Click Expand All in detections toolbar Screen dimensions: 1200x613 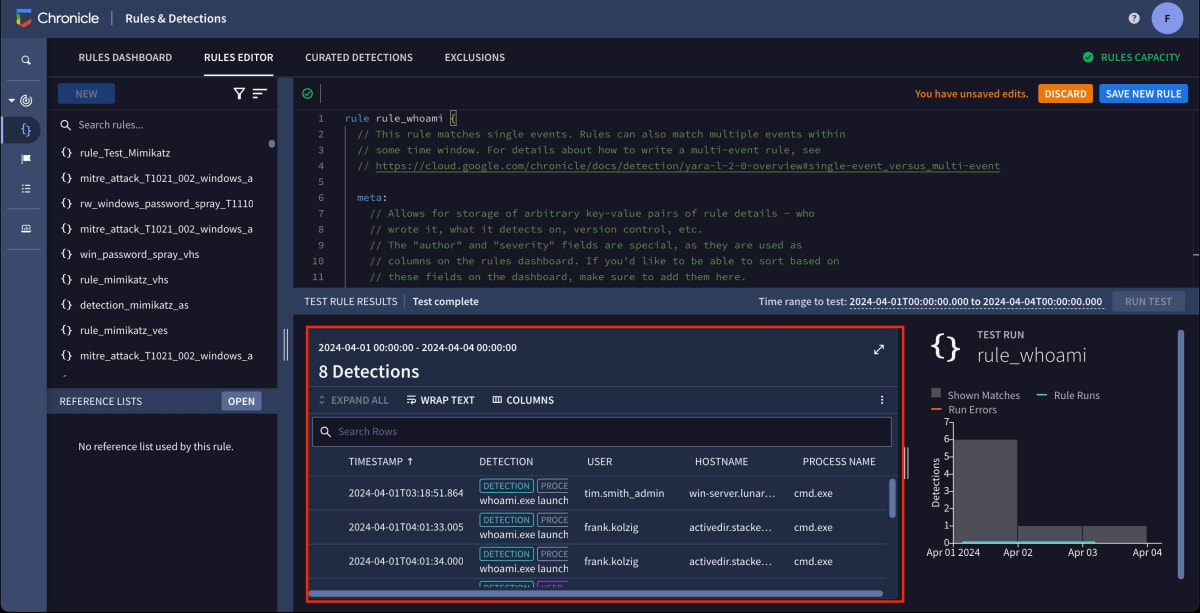coord(353,400)
